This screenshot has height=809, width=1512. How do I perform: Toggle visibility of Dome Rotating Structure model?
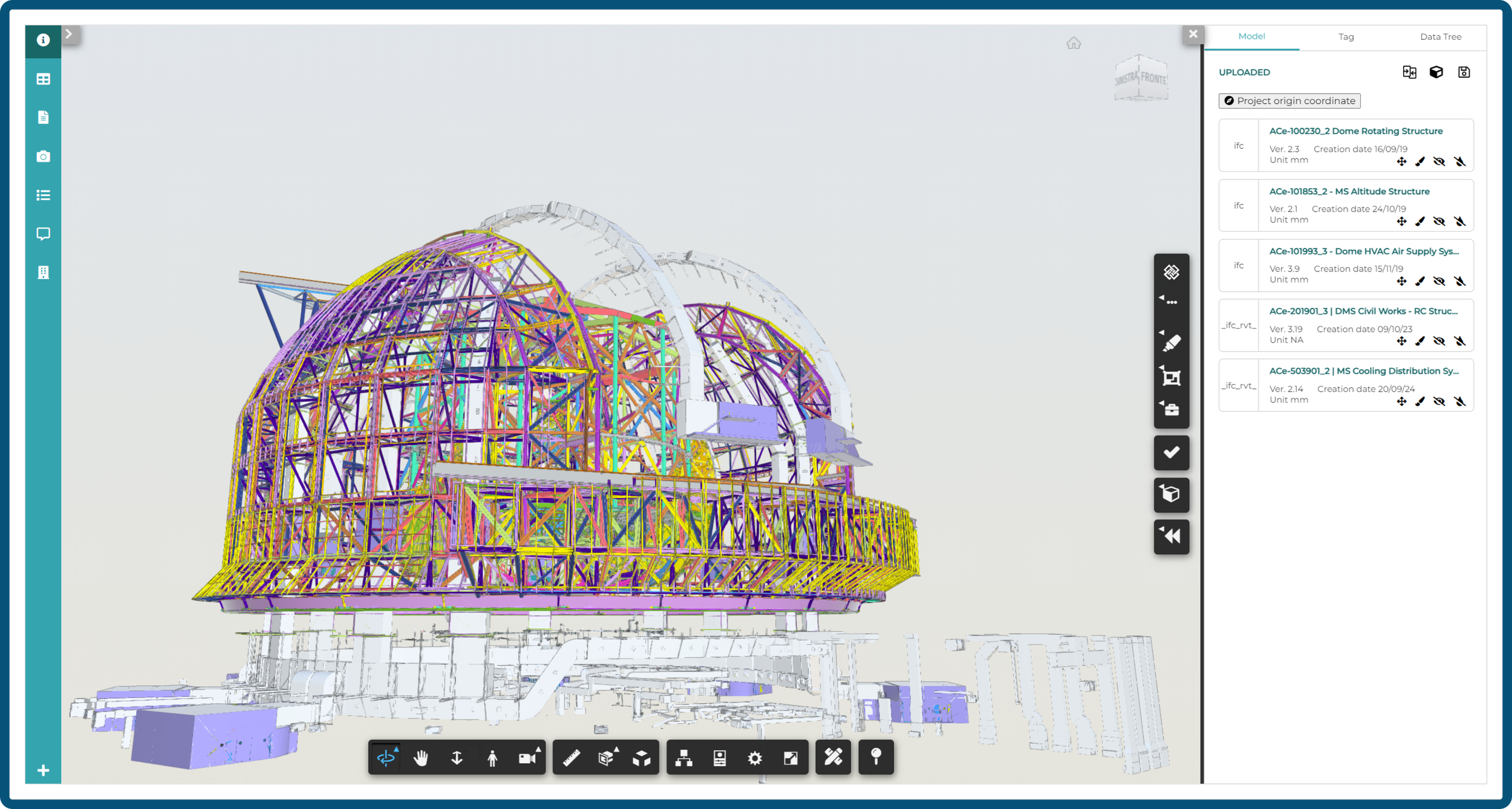coord(1439,161)
